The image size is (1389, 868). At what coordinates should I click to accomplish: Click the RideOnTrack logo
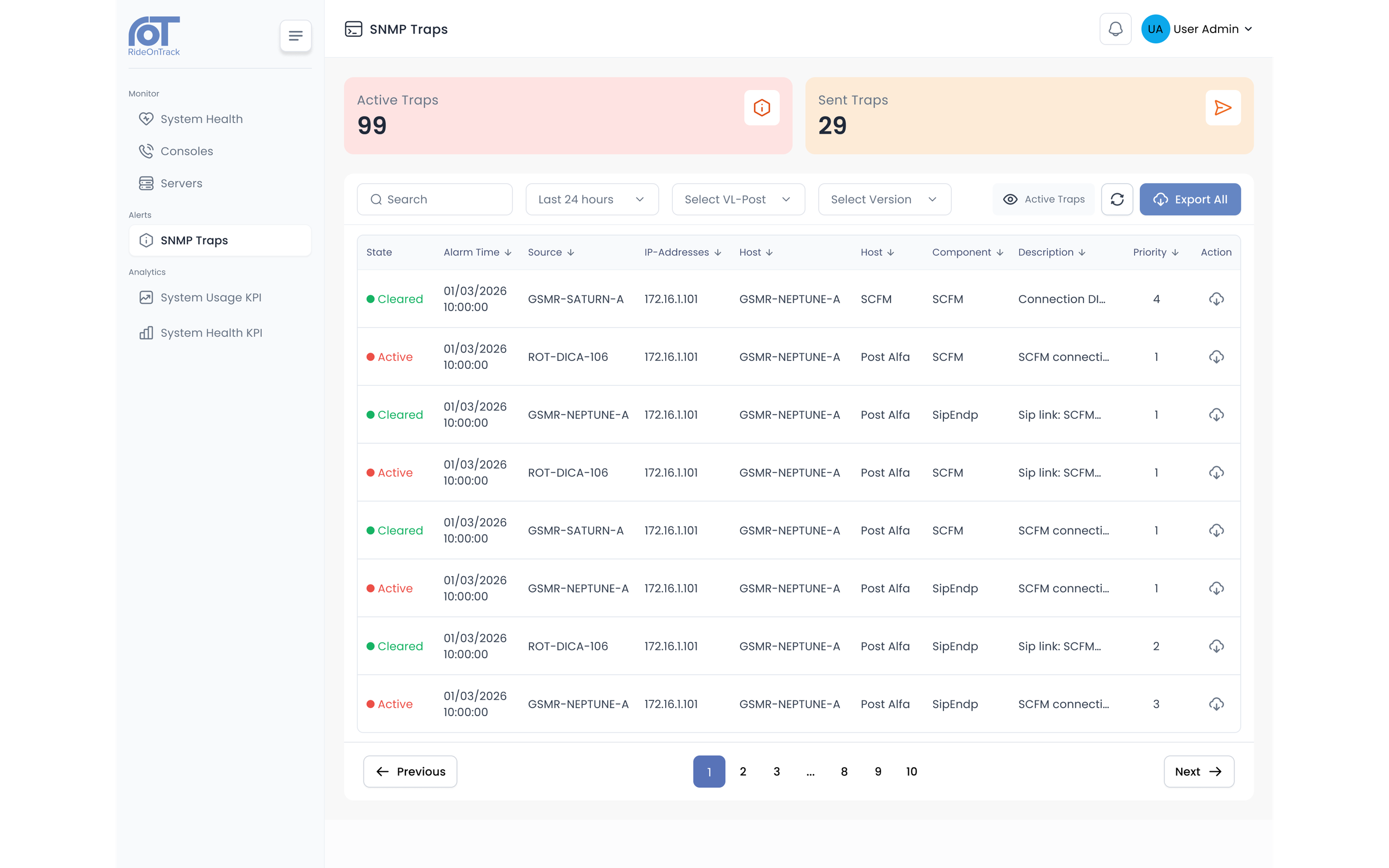click(x=154, y=36)
